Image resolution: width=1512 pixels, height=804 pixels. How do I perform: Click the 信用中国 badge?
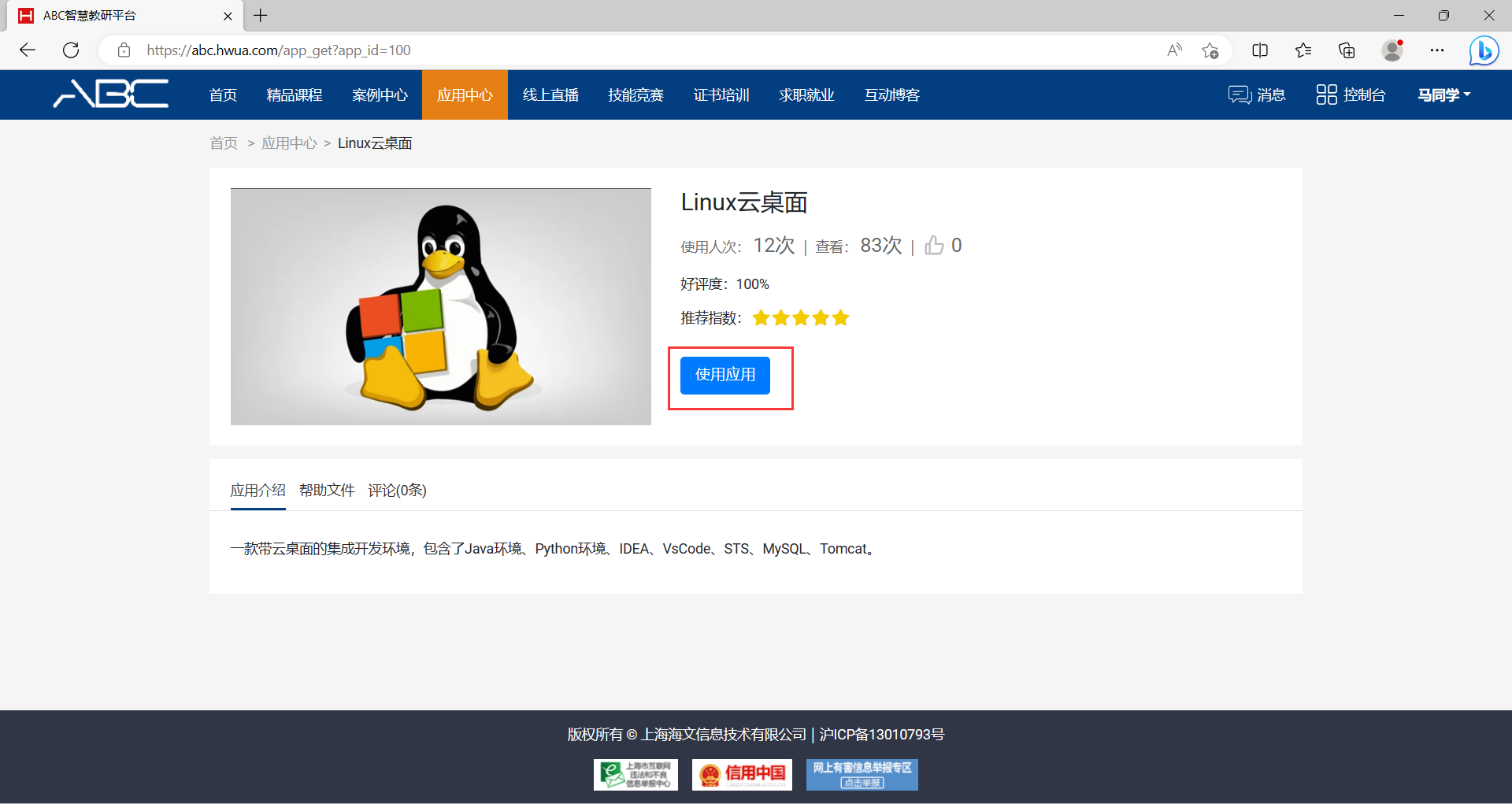coord(742,775)
